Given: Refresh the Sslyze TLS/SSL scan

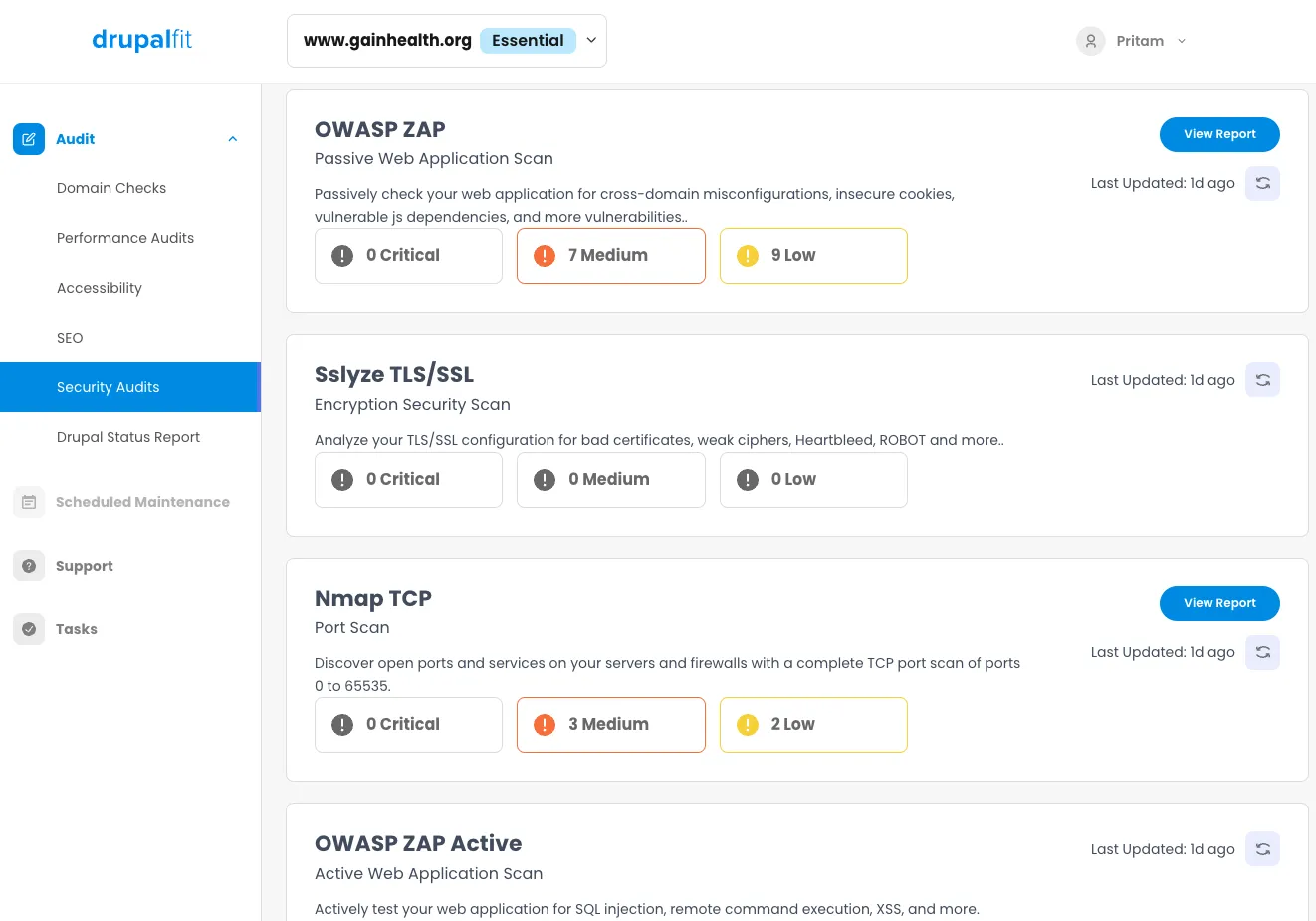Looking at the screenshot, I should pyautogui.click(x=1262, y=380).
